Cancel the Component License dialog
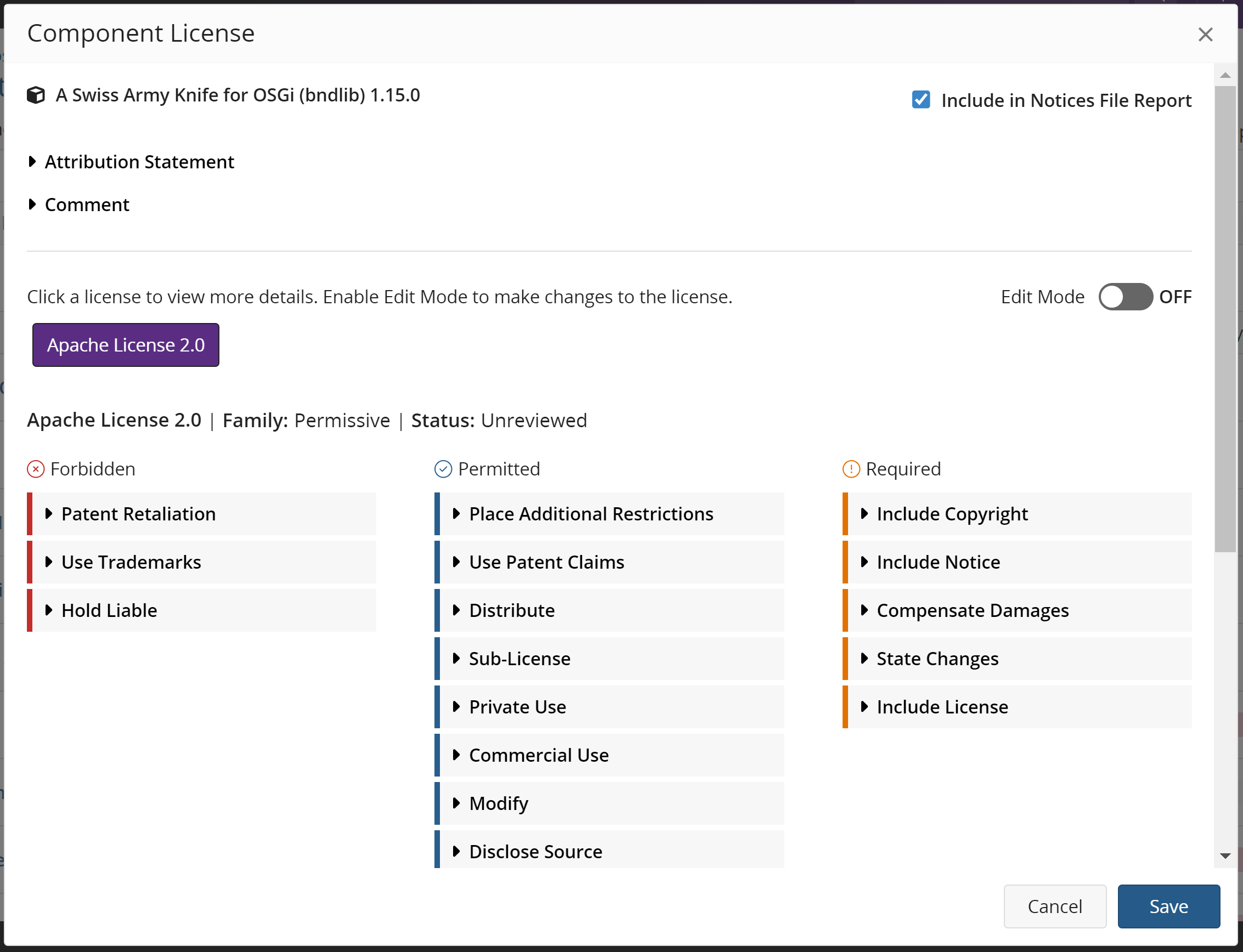The width and height of the screenshot is (1243, 952). pyautogui.click(x=1055, y=906)
